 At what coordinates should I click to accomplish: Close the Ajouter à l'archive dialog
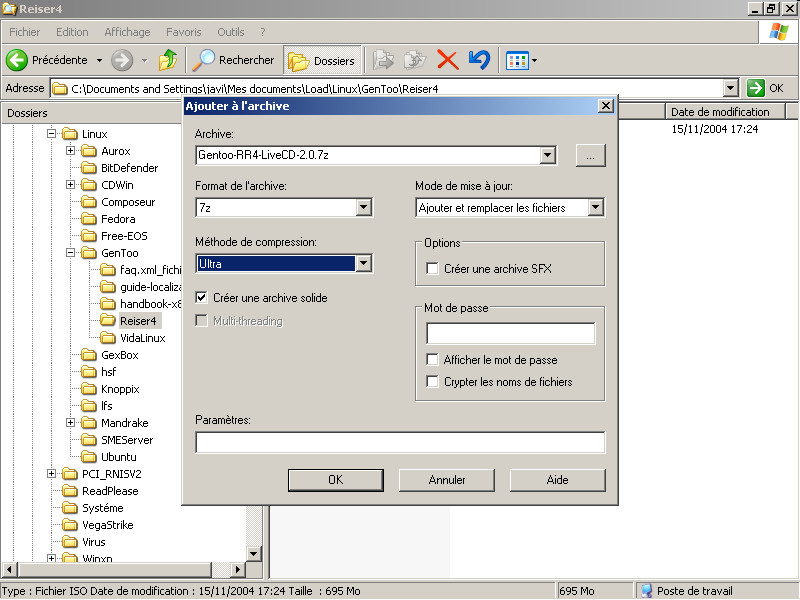click(x=606, y=106)
